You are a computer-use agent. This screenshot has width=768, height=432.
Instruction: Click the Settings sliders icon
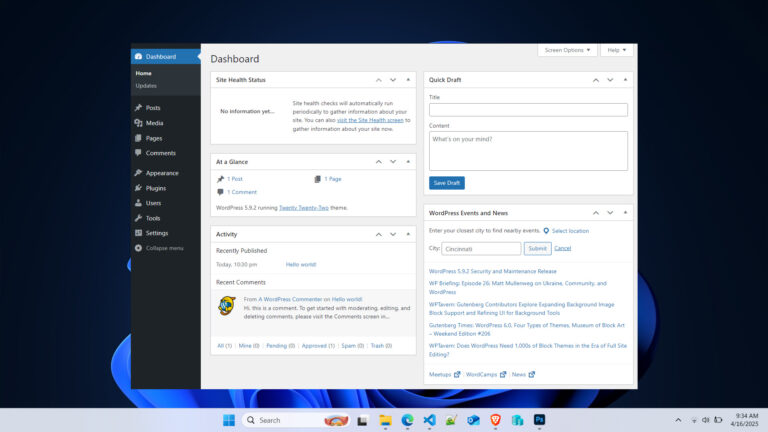pos(138,233)
